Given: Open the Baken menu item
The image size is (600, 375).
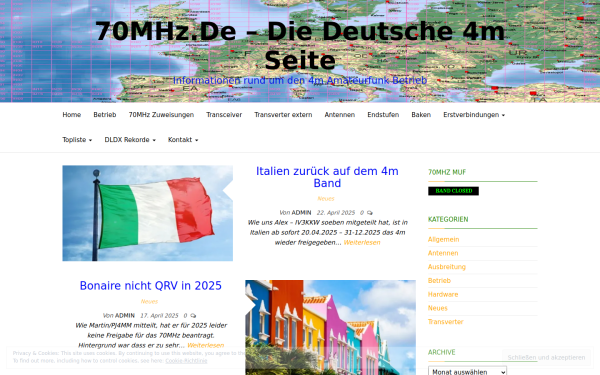Looking at the screenshot, I should 421,115.
